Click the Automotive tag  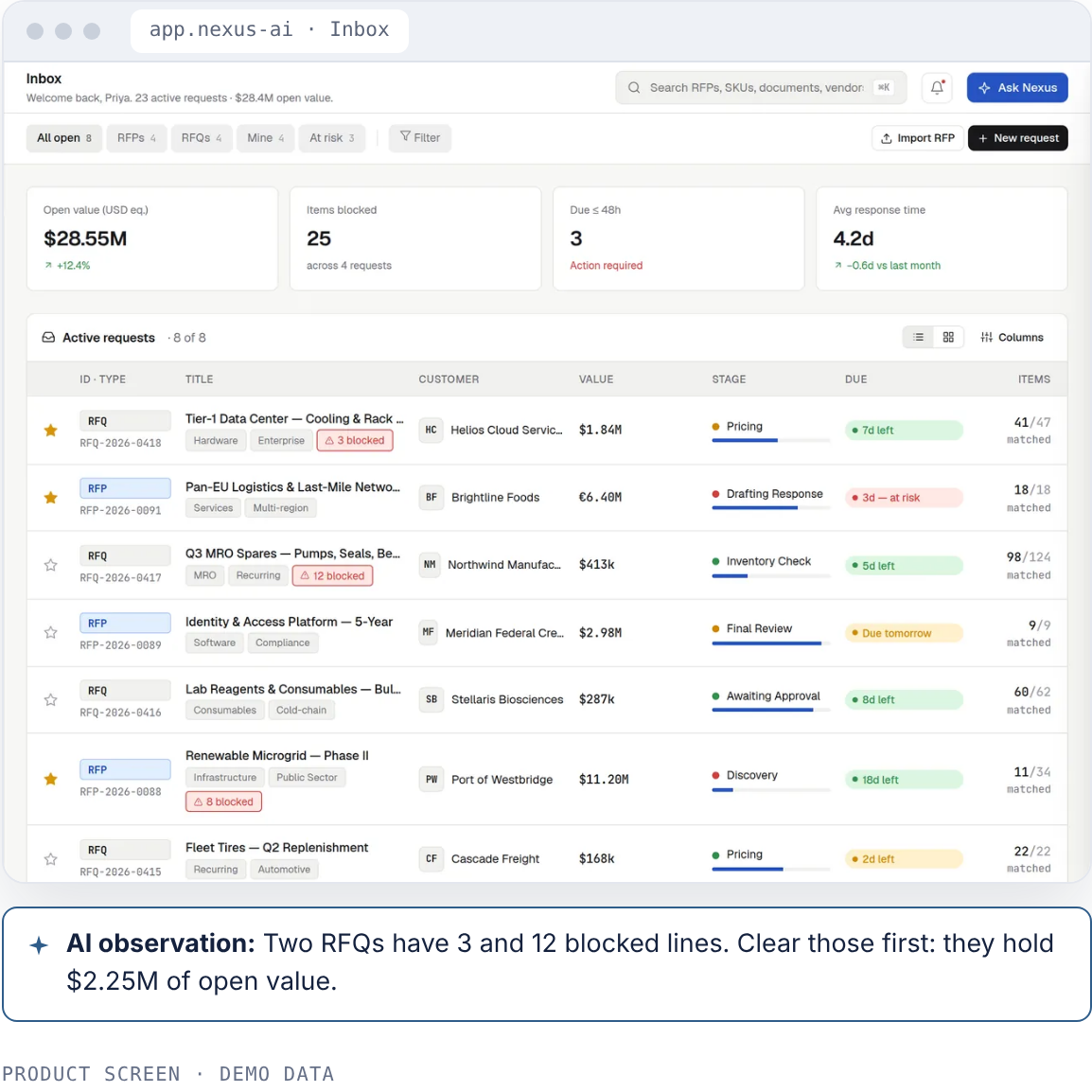click(x=284, y=869)
